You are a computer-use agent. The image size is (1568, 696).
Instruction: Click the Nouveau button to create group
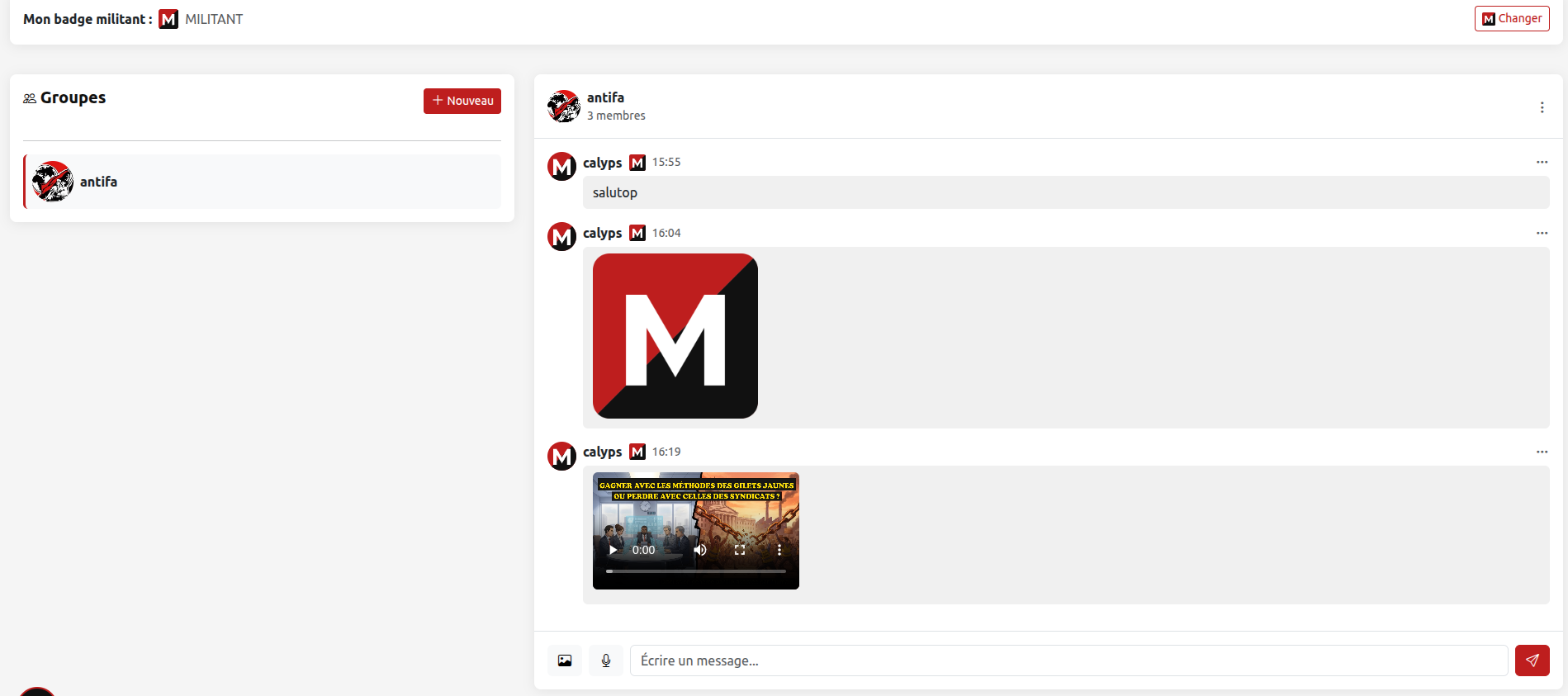[462, 101]
